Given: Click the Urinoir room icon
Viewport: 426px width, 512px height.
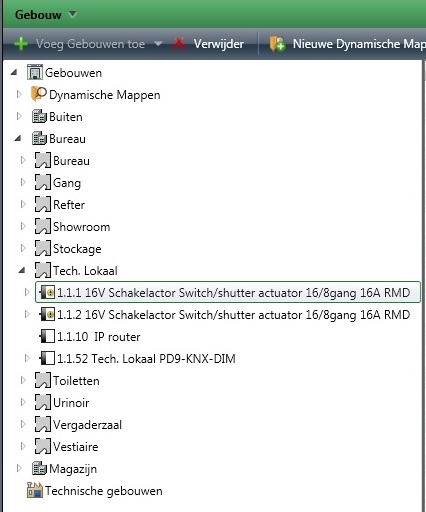Looking at the screenshot, I should 43,402.
